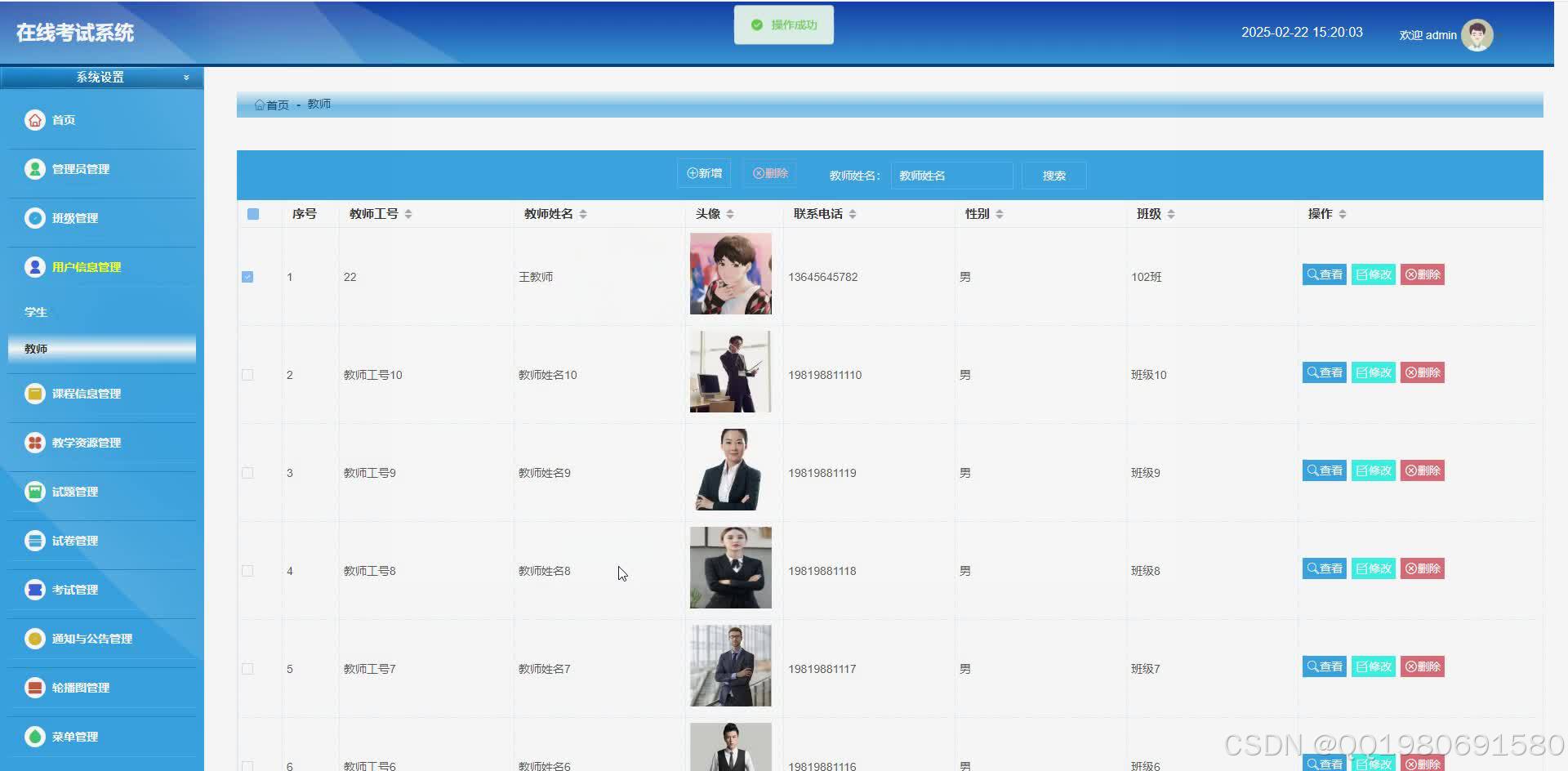1568x771 pixels.
Task: Open 试题管理 menu label
Action: (x=75, y=492)
